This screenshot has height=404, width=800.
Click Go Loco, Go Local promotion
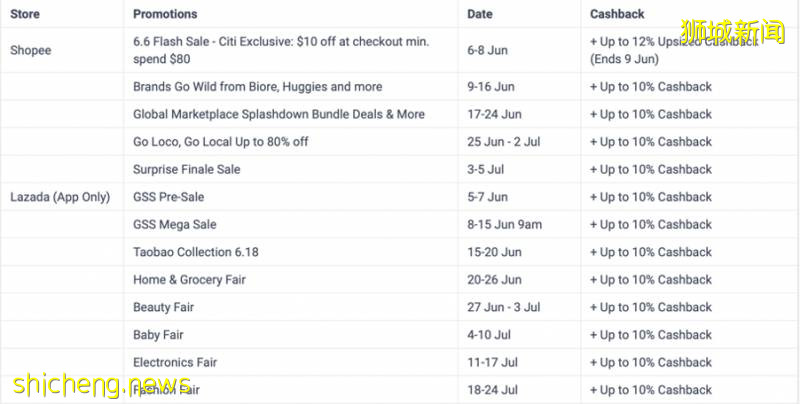pos(220,142)
